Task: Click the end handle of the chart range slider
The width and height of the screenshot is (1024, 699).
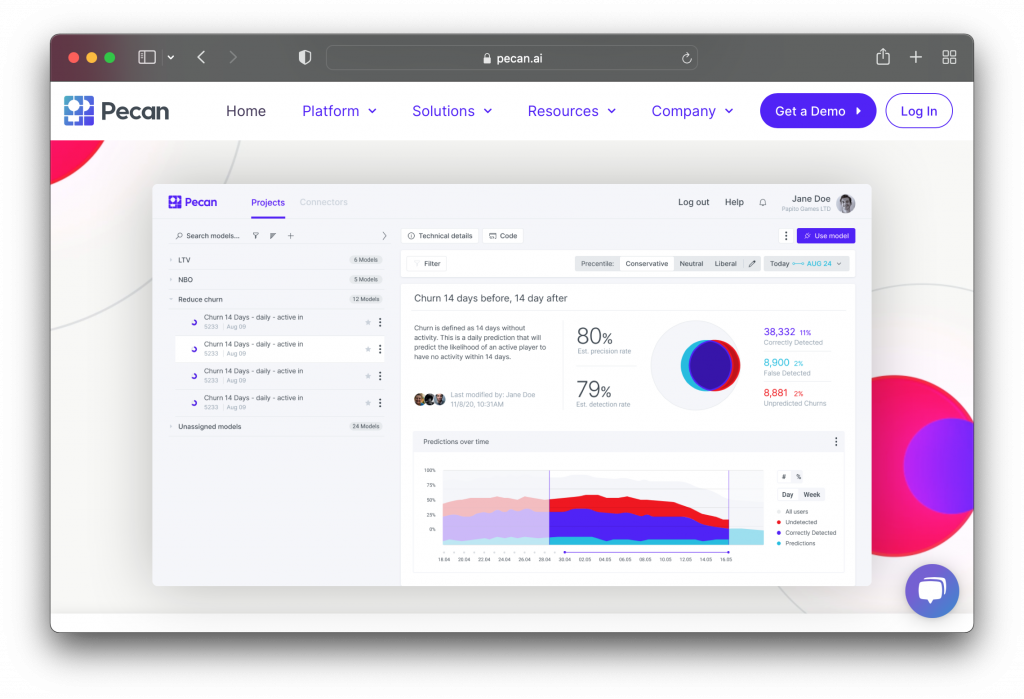Action: [728, 553]
